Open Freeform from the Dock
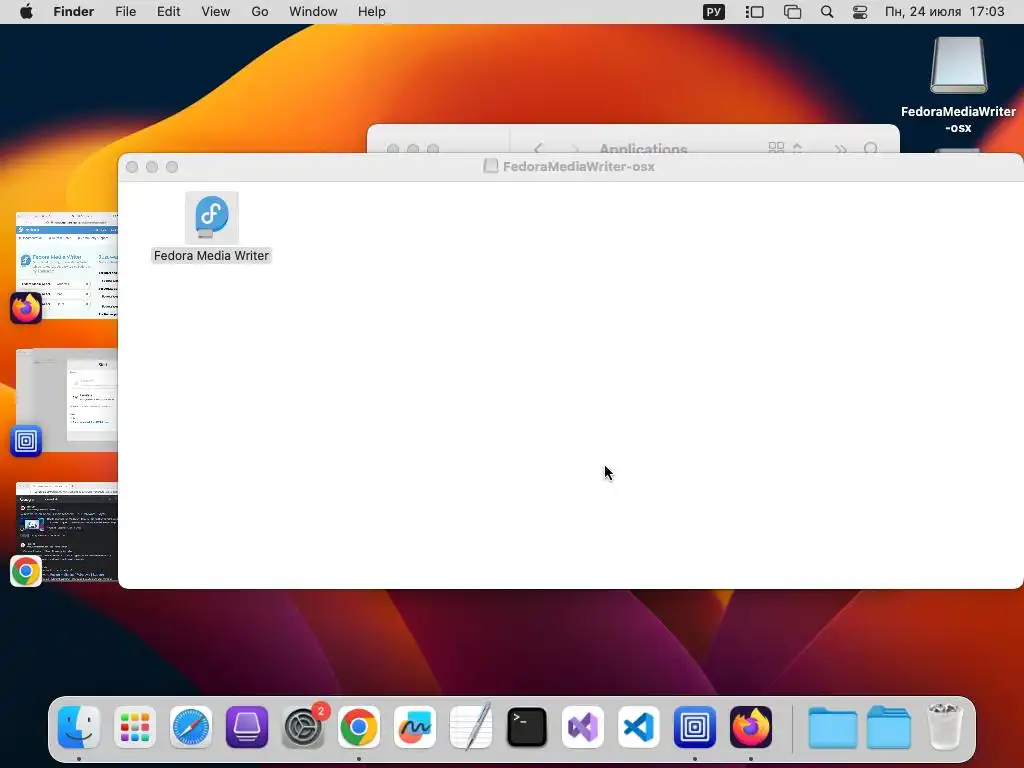 pos(415,727)
